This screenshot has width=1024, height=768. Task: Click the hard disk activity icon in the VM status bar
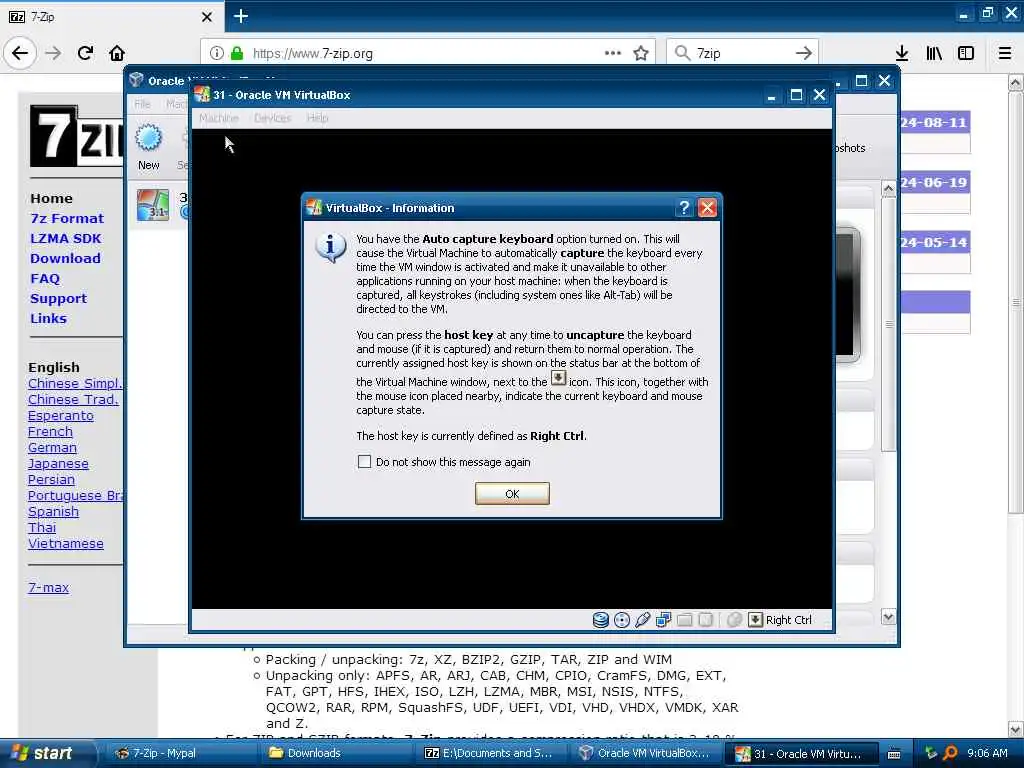coord(600,620)
